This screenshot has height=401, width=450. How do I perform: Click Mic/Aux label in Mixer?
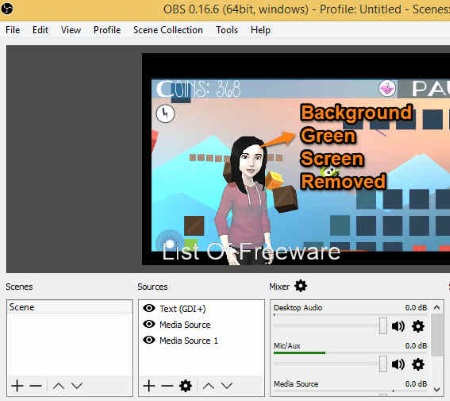coord(287,346)
